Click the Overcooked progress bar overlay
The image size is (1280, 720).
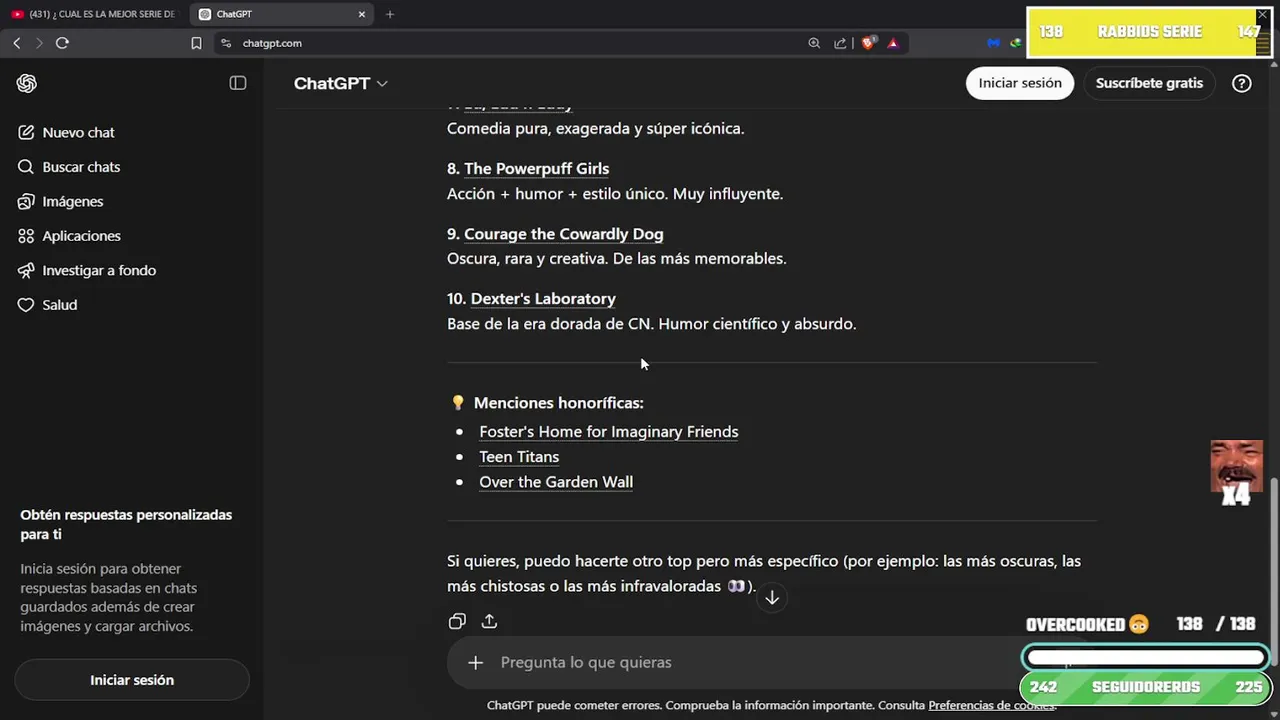pos(1146,658)
